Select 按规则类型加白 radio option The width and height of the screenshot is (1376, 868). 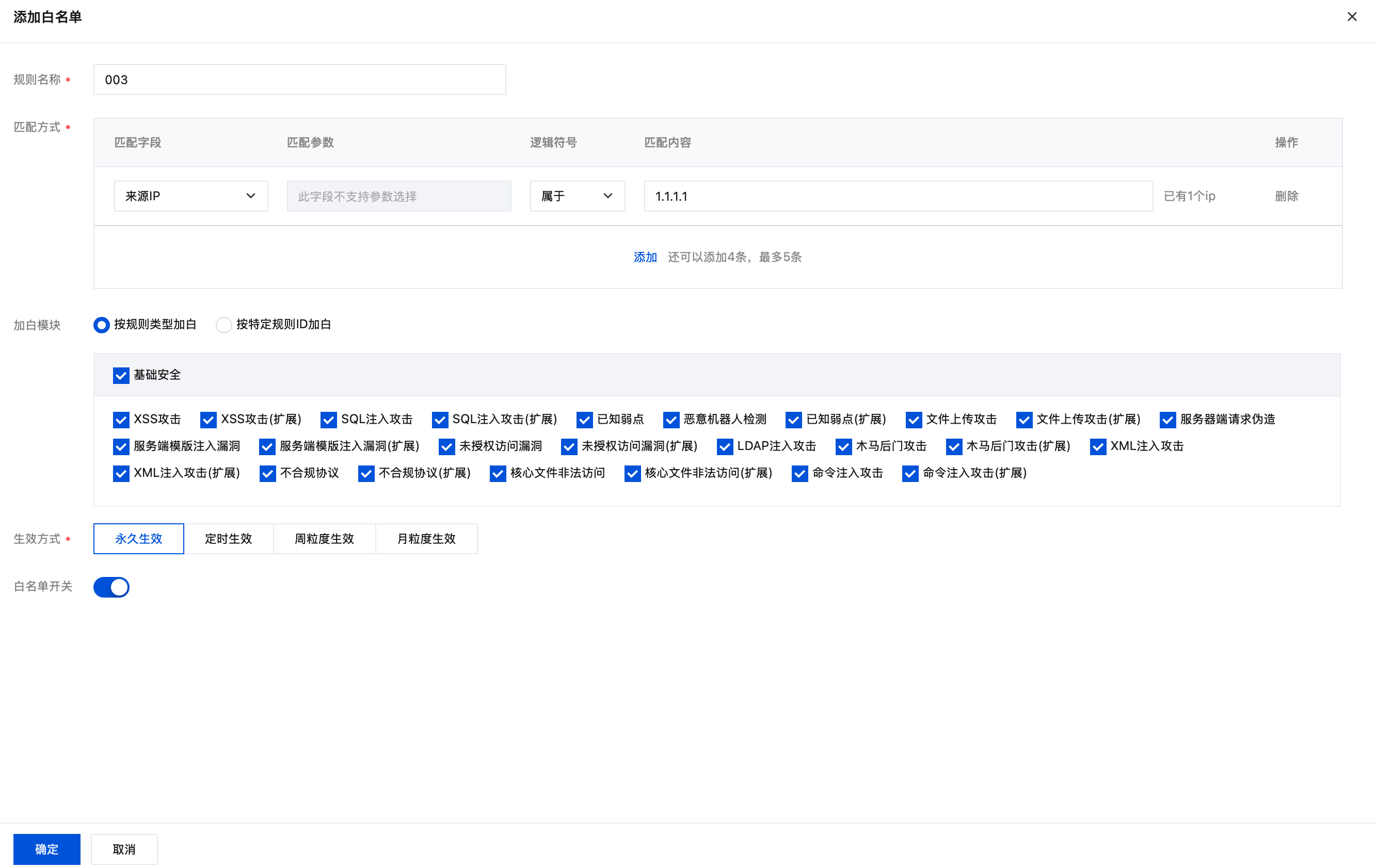point(102,325)
